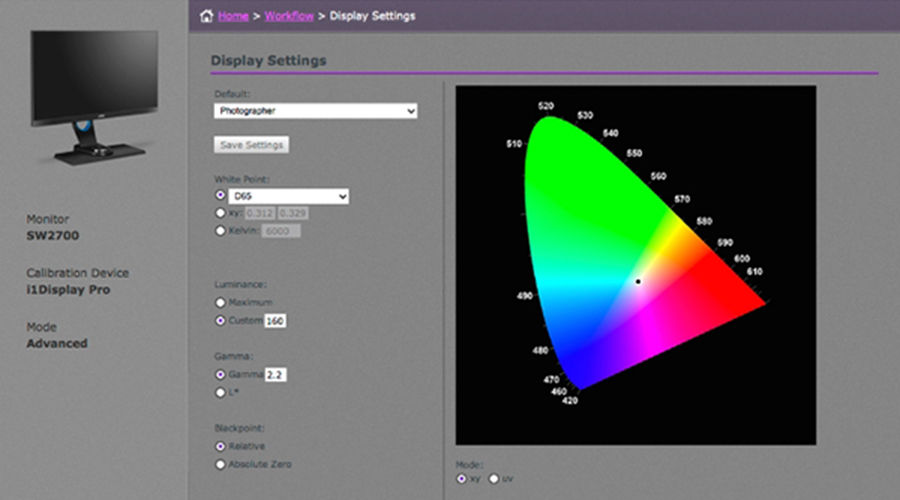Expand the D65 white point dropdown
Screen dimensions: 900x500
pyautogui.click(x=288, y=196)
